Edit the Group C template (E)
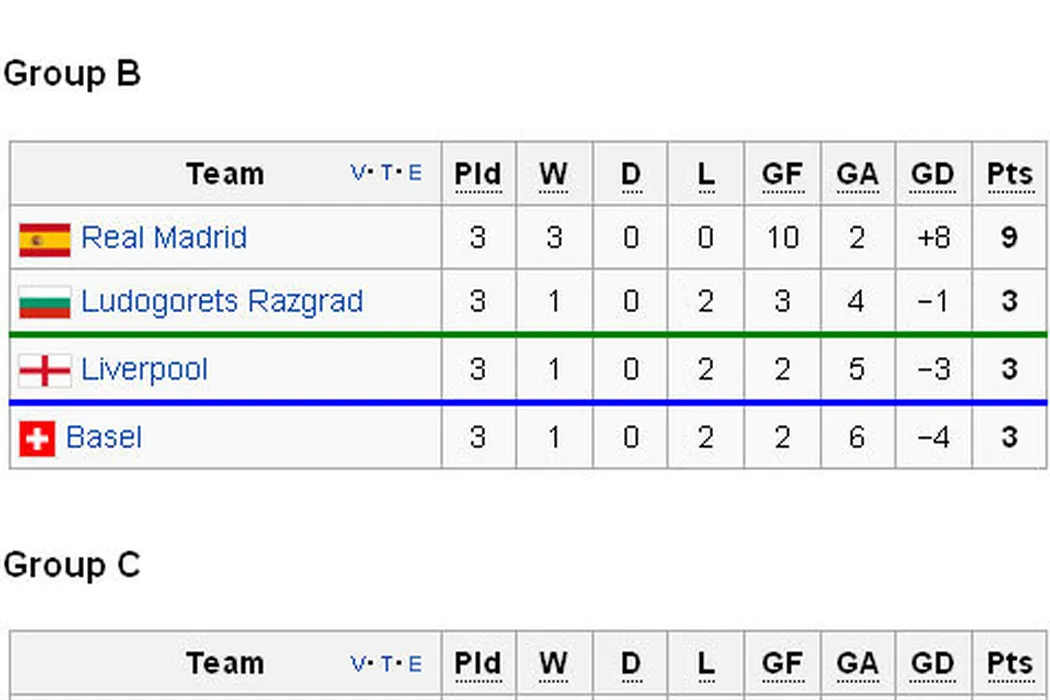This screenshot has height=700, width=1050. point(414,664)
